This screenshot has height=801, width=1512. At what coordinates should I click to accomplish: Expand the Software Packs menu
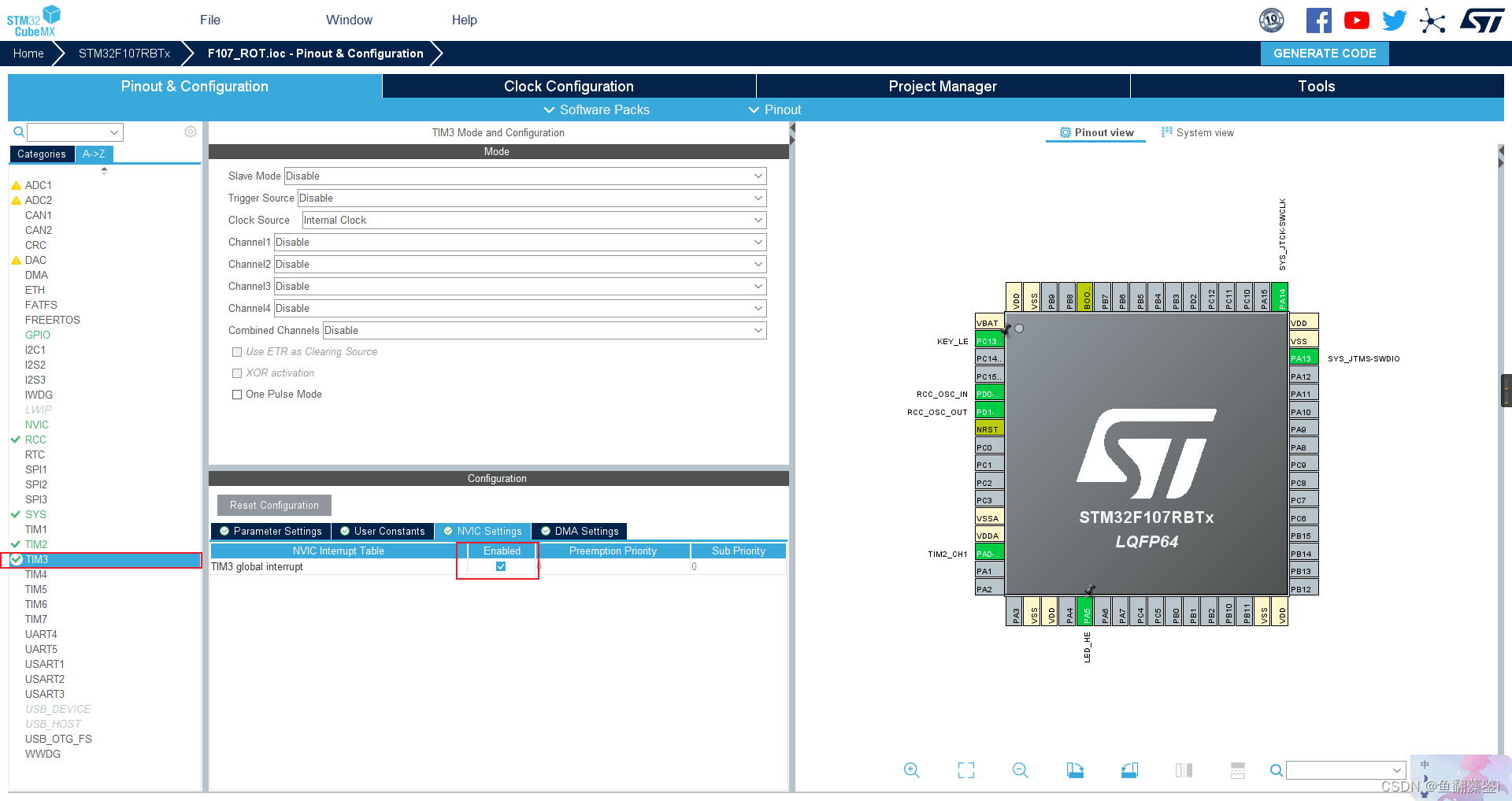[596, 109]
